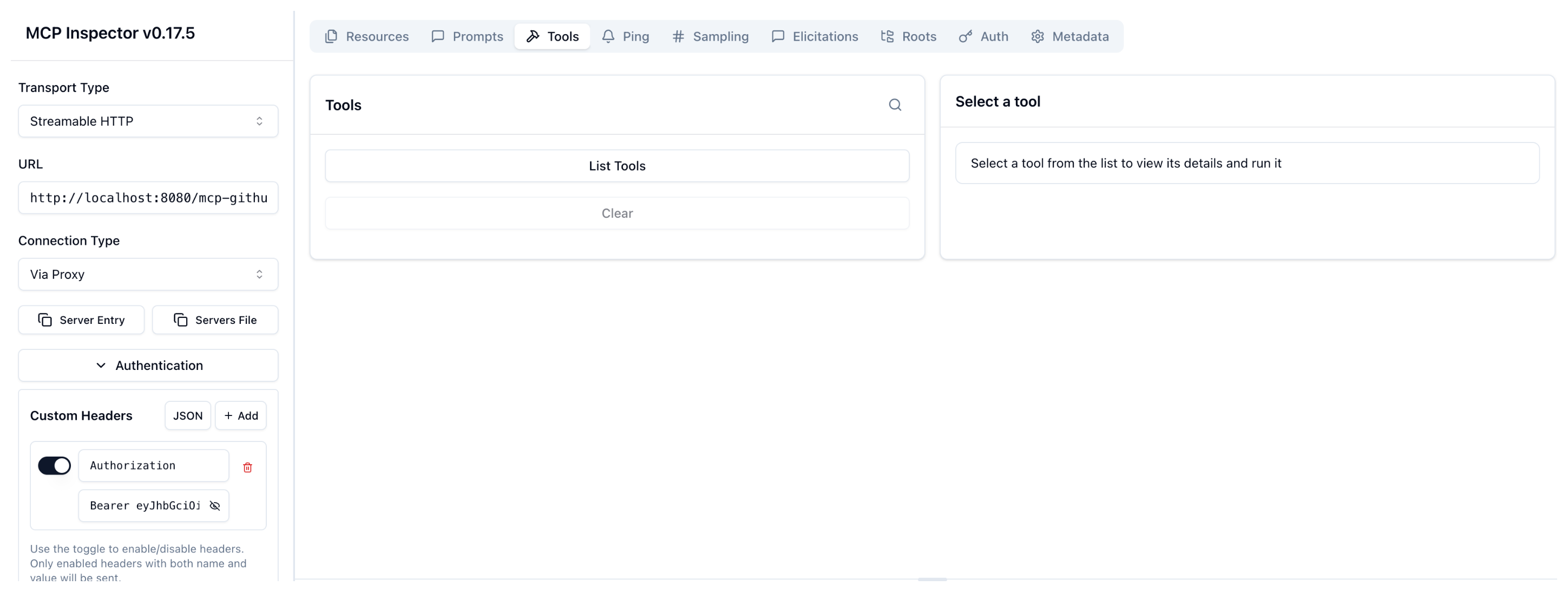The image size is (1568, 592).
Task: Delete the Authorization header with trash icon
Action: pyautogui.click(x=247, y=467)
